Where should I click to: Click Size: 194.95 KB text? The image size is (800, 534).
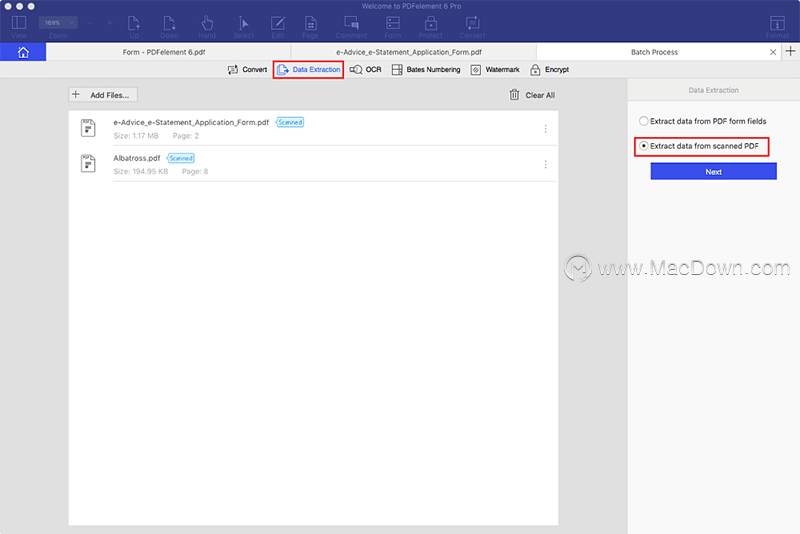pos(140,171)
